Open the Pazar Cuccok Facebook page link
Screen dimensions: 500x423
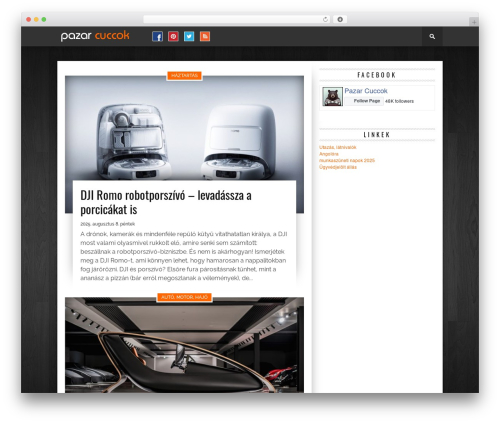[366, 91]
